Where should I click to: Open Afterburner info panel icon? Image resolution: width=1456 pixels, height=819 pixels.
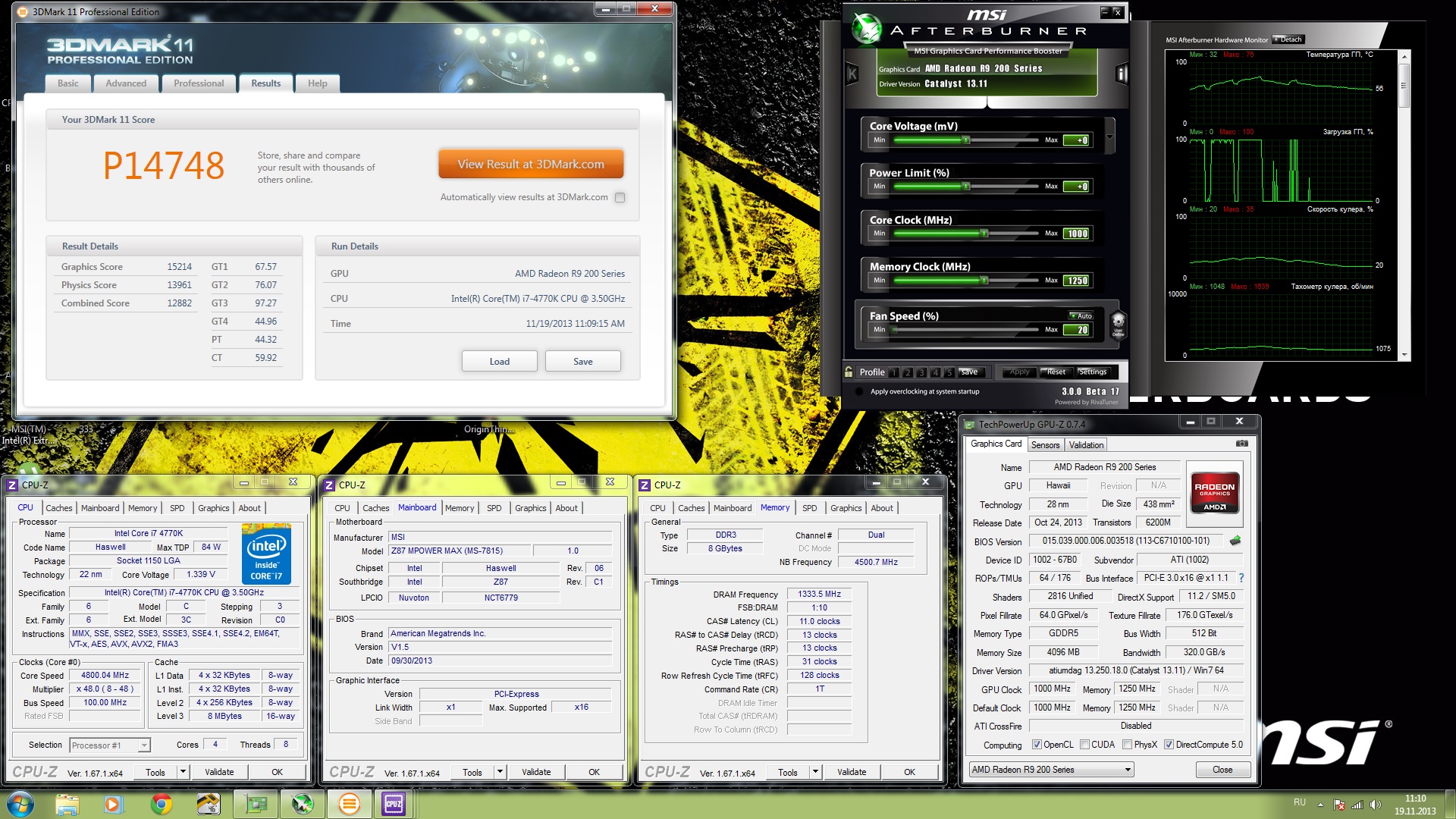pos(1122,74)
